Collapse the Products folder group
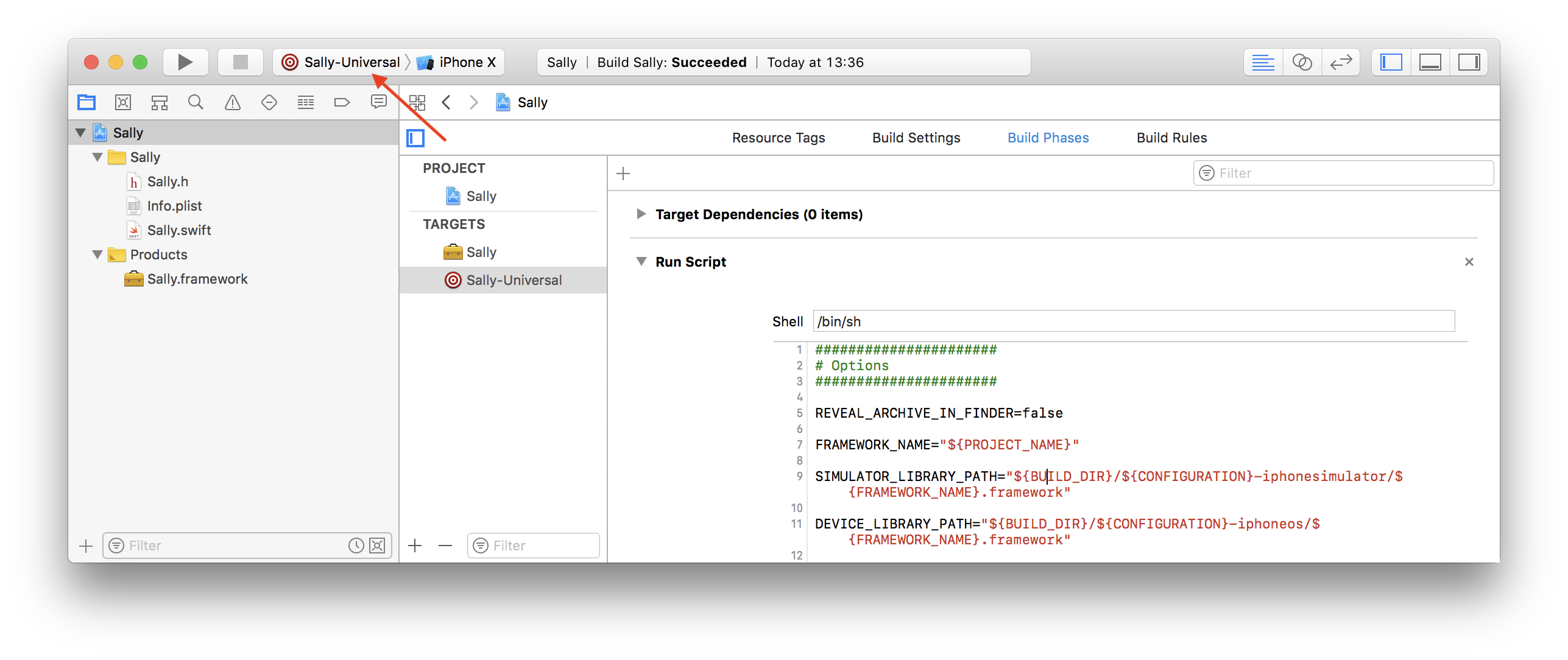 97,255
